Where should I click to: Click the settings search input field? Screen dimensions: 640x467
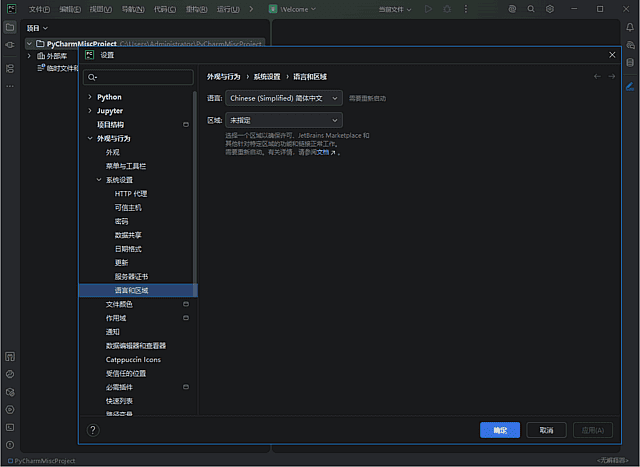tap(142, 77)
